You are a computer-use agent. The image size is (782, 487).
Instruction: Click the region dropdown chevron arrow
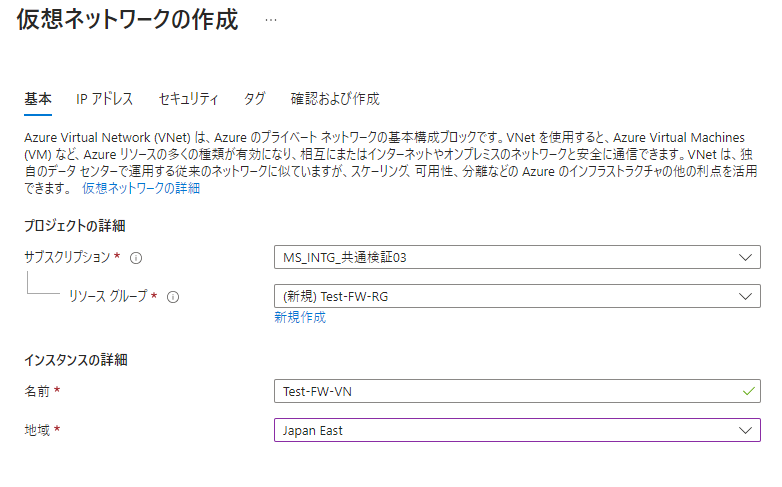[x=744, y=430]
